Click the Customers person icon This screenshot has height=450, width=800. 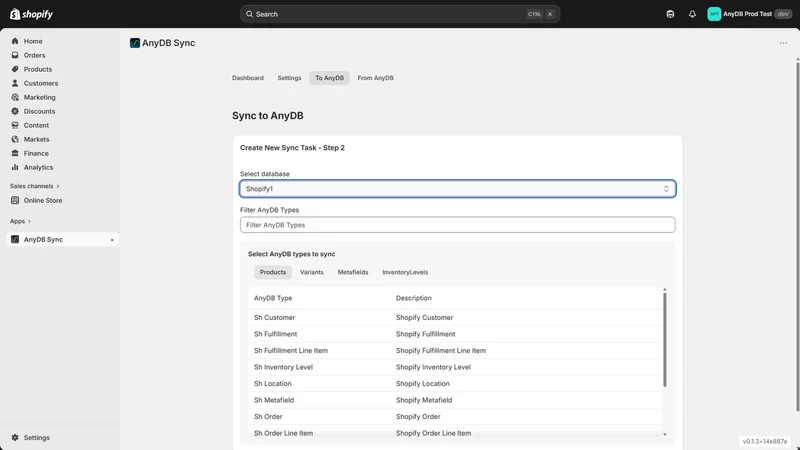tap(15, 83)
